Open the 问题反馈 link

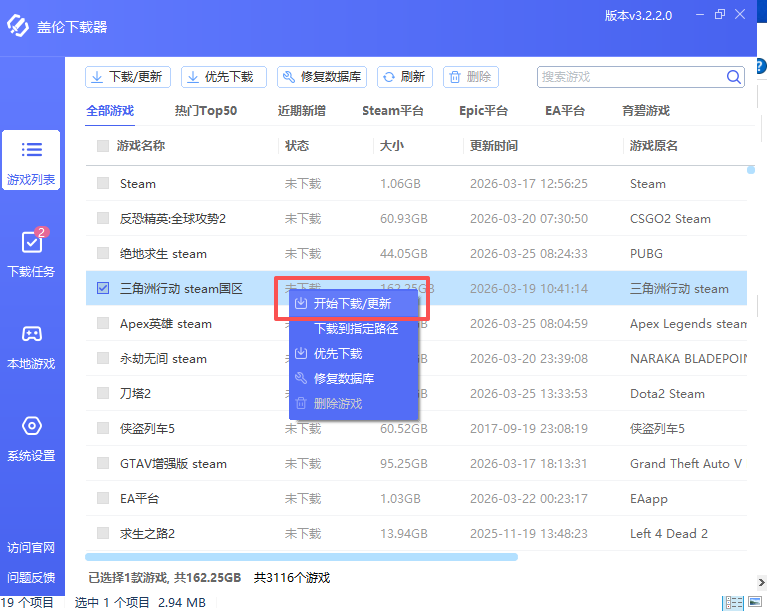coord(31,577)
